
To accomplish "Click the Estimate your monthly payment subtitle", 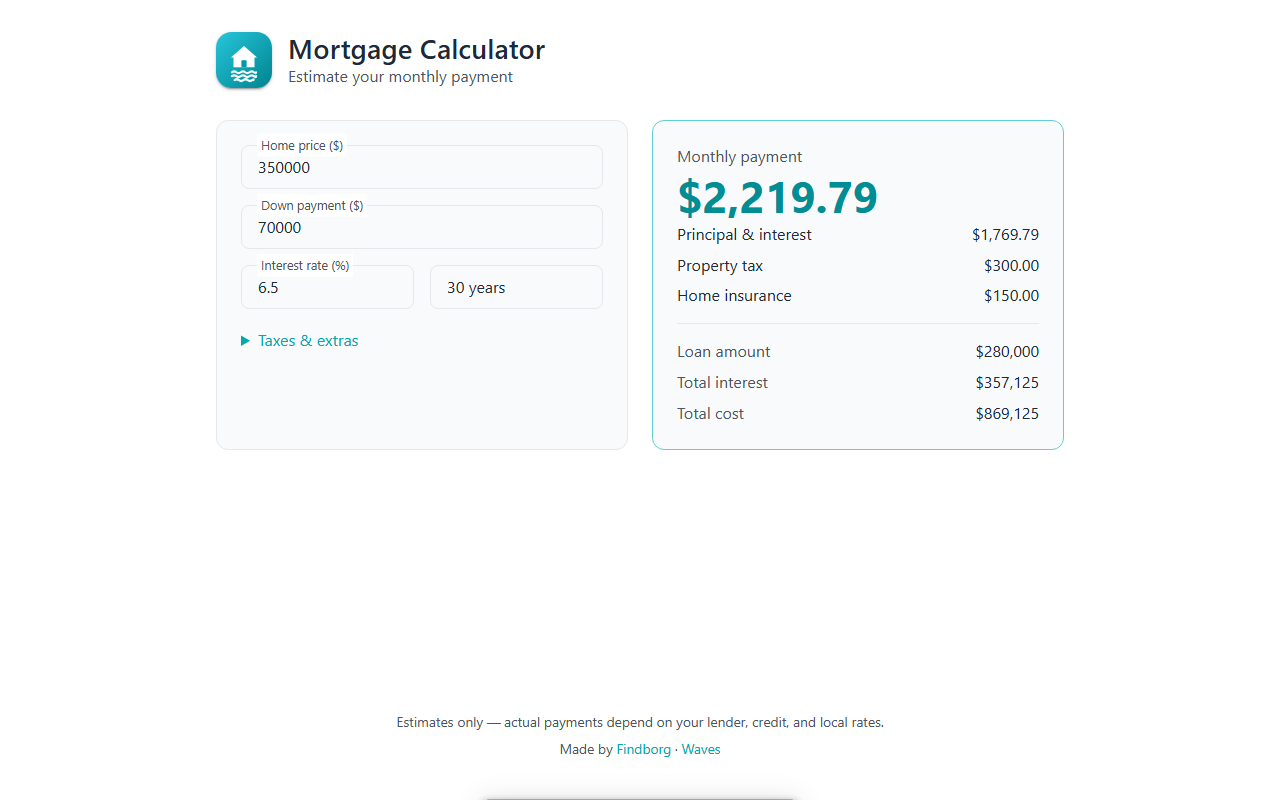I will (x=400, y=77).
